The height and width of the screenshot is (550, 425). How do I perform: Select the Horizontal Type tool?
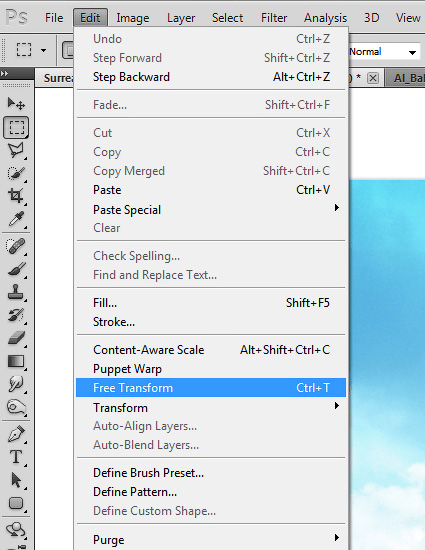tap(16, 457)
